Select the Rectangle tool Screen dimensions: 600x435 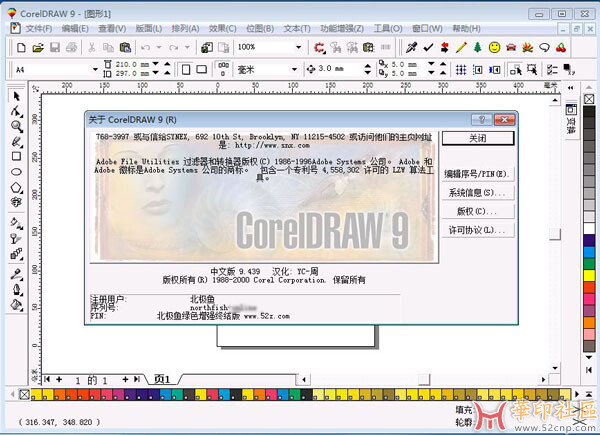[16, 156]
